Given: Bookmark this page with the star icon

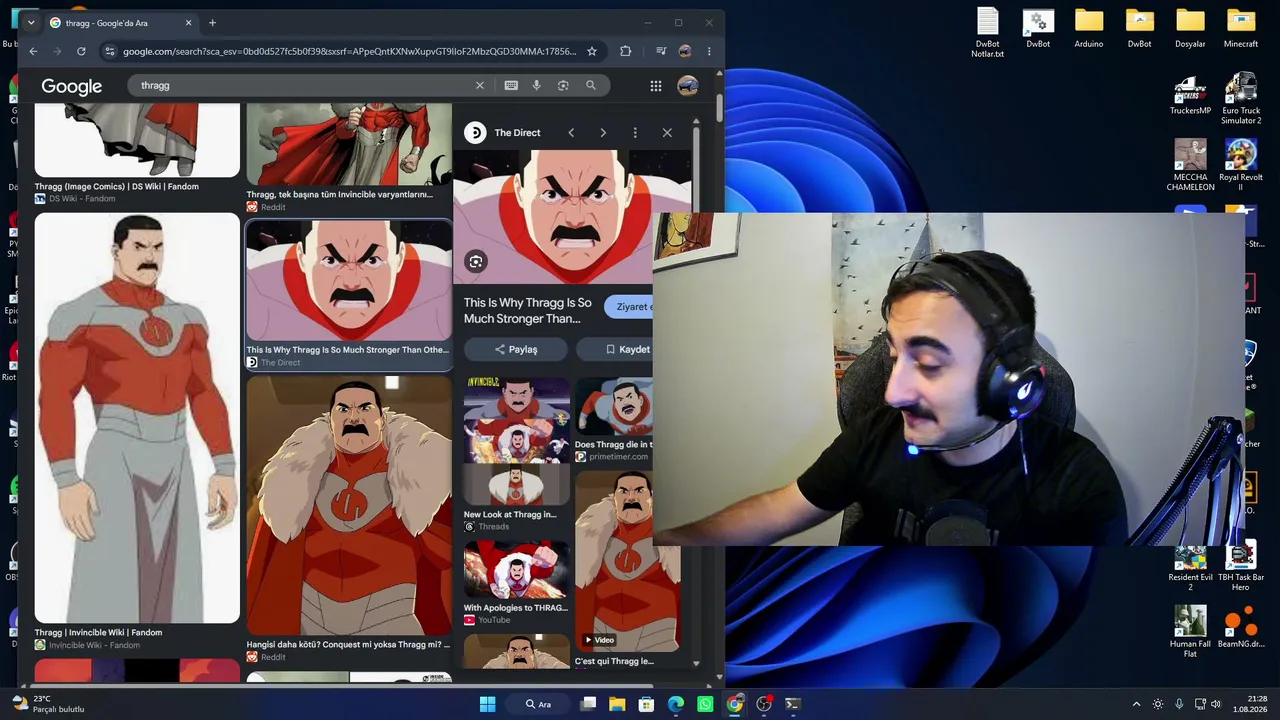Looking at the screenshot, I should pyautogui.click(x=592, y=51).
